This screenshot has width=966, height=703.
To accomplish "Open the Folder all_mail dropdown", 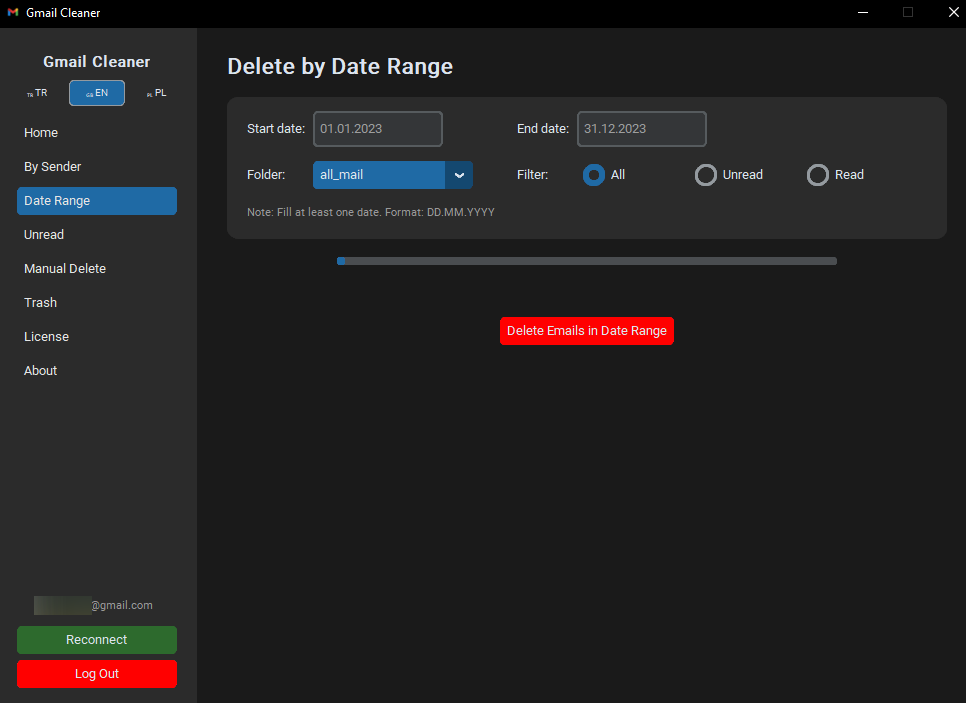I will click(x=392, y=175).
